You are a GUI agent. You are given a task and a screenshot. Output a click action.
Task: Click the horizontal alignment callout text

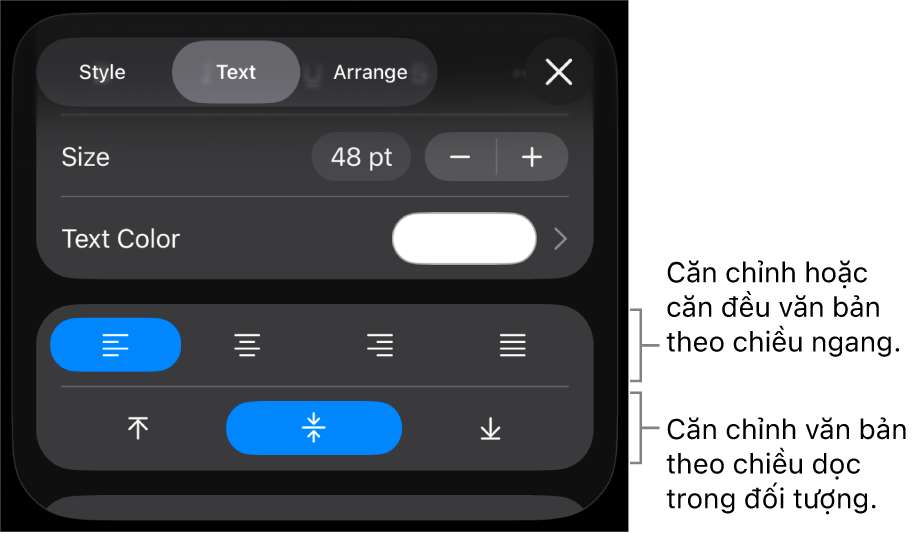click(783, 308)
